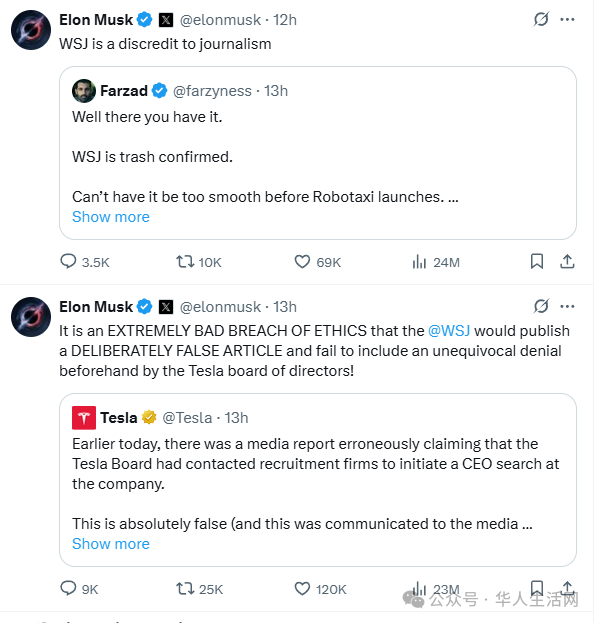Share the first Elon Musk tweet
This screenshot has height=623, width=598.
[567, 261]
